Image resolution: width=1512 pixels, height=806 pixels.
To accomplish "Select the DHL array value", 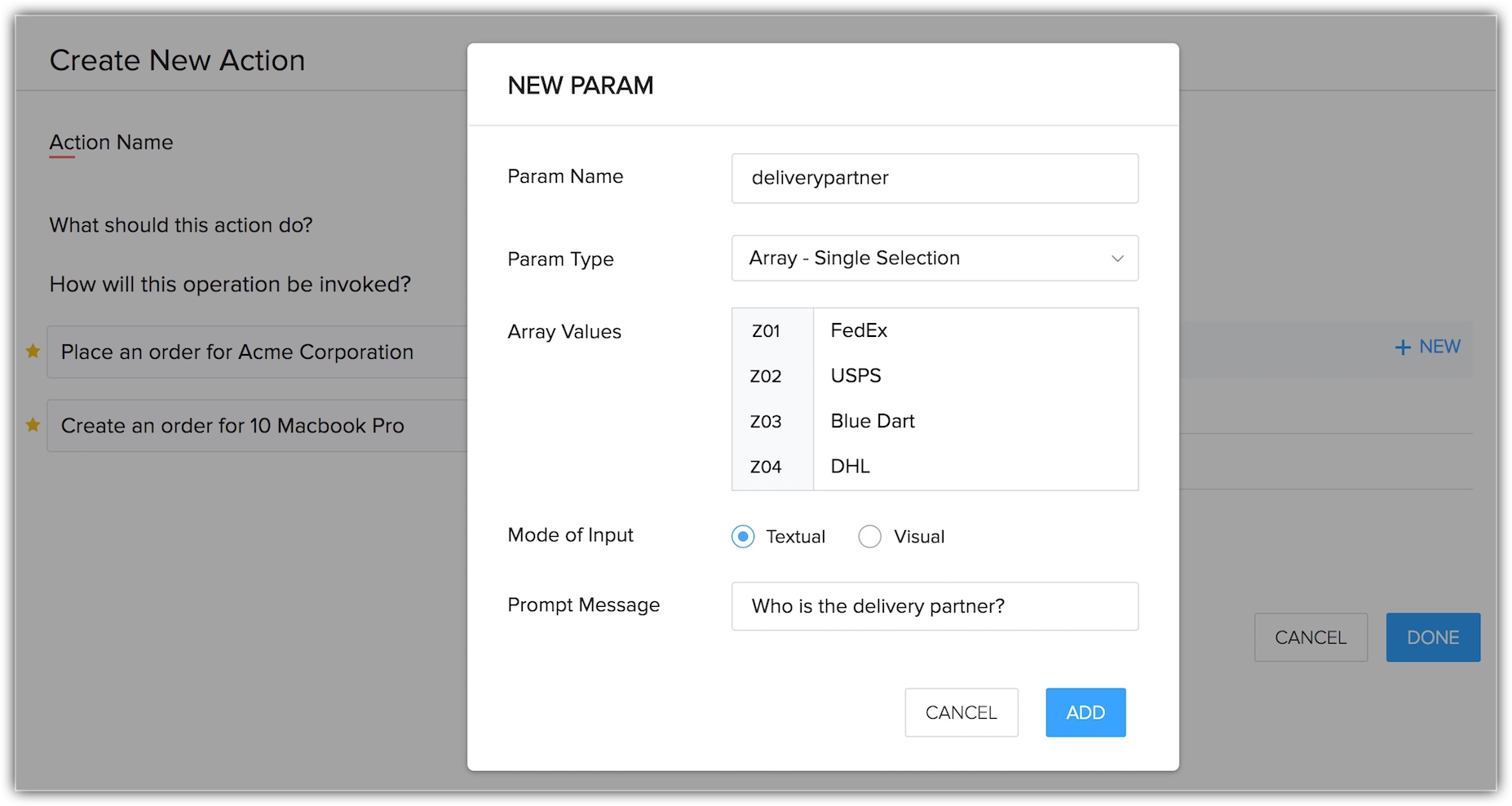I will pyautogui.click(x=850, y=467).
